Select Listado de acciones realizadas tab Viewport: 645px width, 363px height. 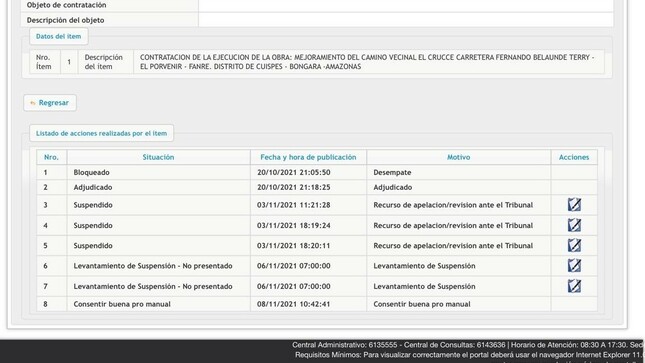click(101, 133)
